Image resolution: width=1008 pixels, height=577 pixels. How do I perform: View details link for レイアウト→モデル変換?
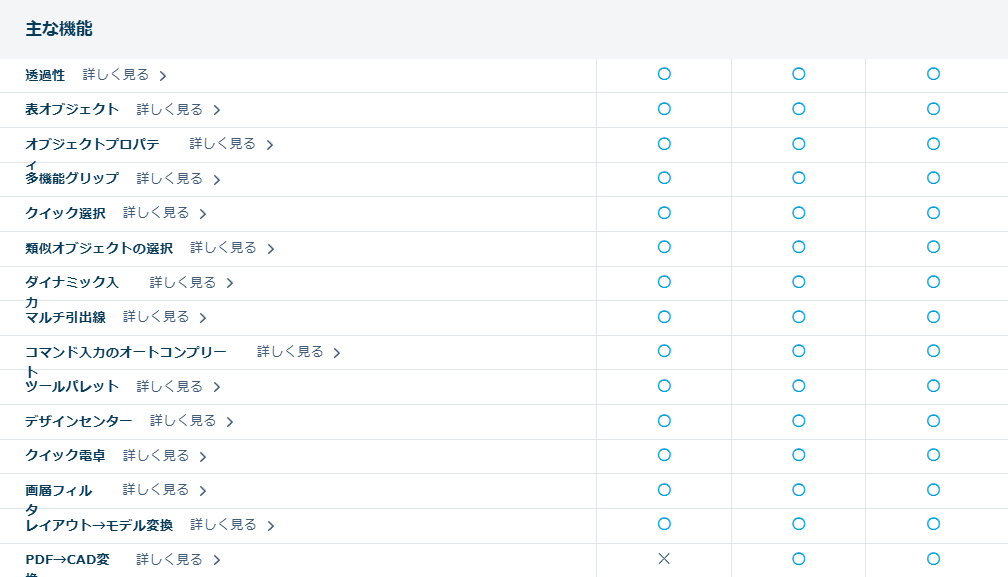pos(223,525)
